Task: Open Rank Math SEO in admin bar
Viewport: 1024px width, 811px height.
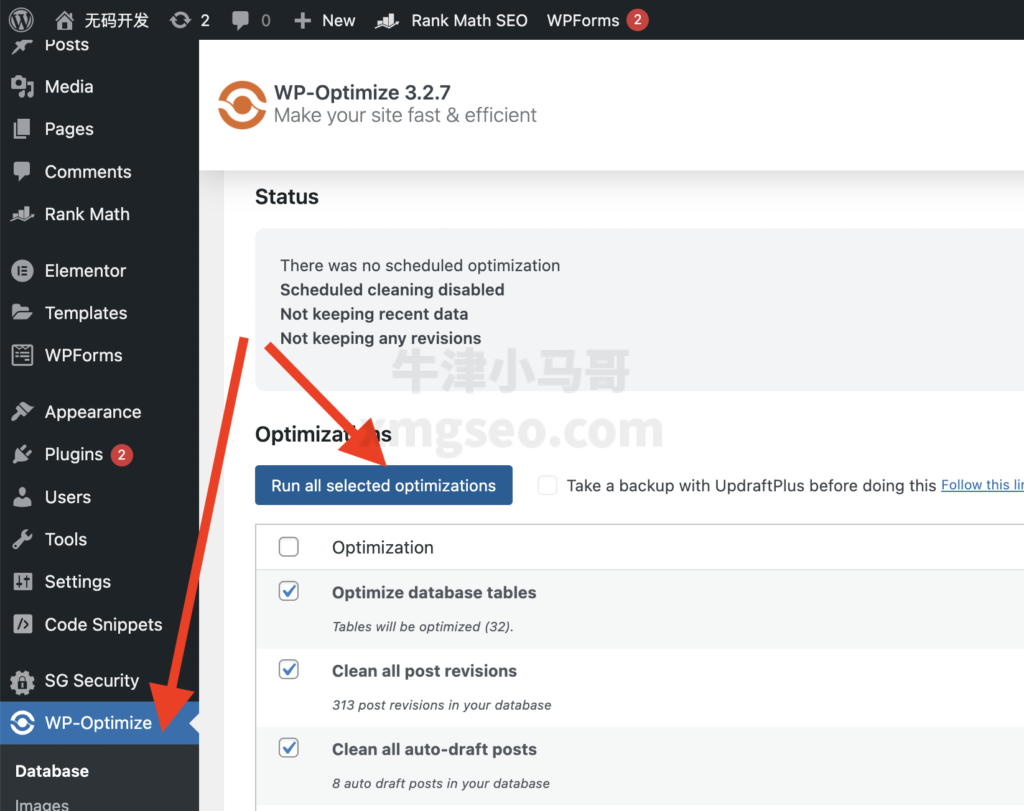Action: [469, 20]
